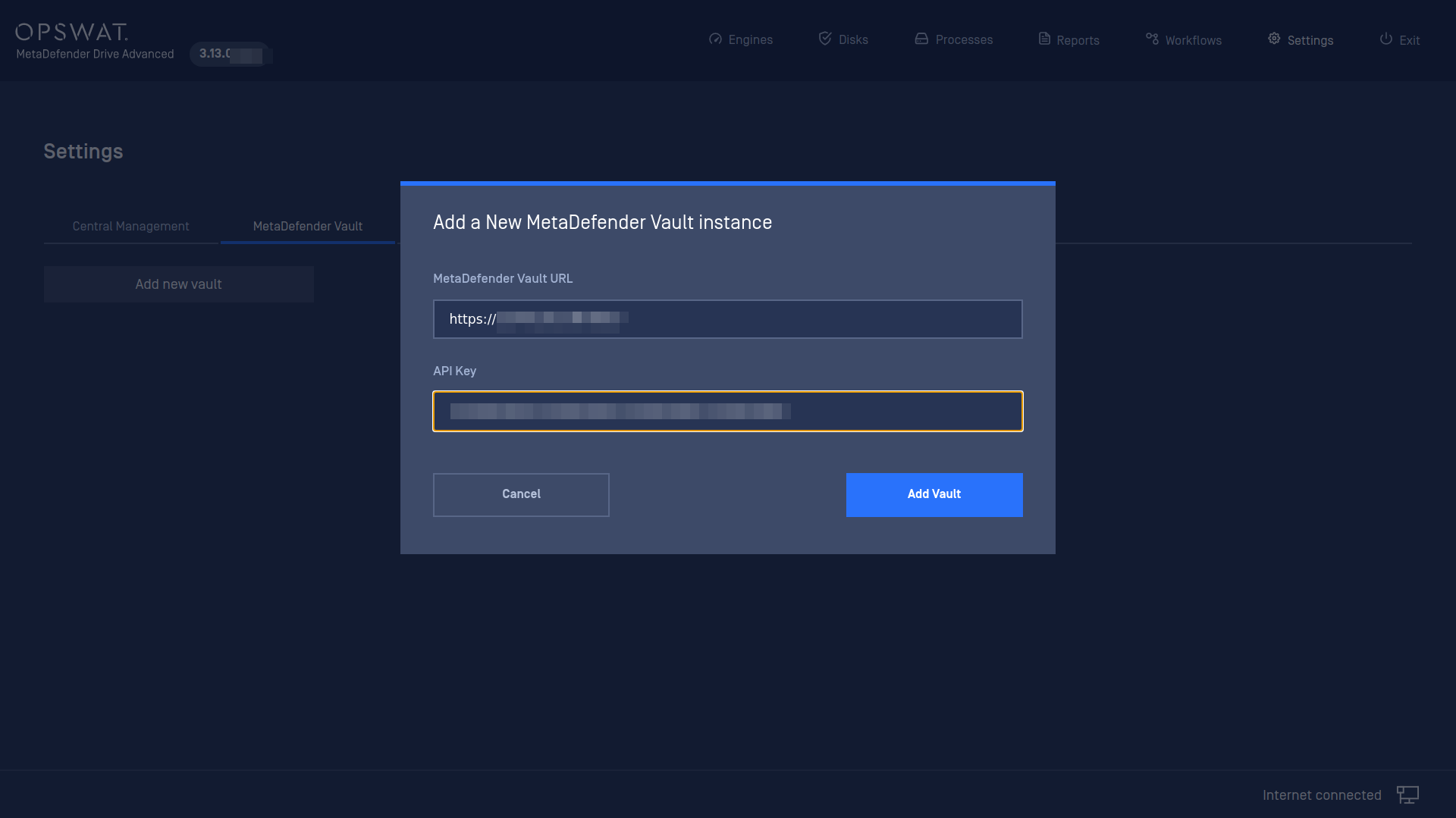Image resolution: width=1456 pixels, height=818 pixels.
Task: Open Reports menu label
Action: tap(1078, 40)
